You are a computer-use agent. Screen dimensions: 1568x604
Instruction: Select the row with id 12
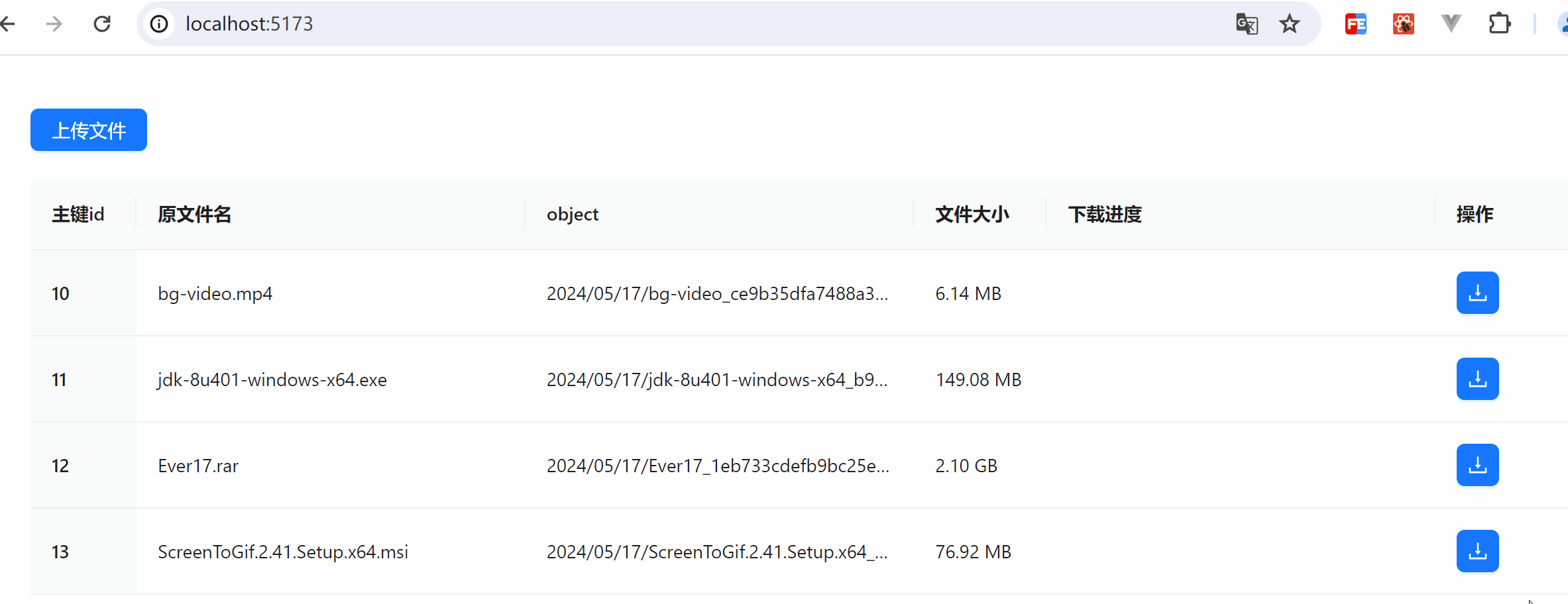799,465
